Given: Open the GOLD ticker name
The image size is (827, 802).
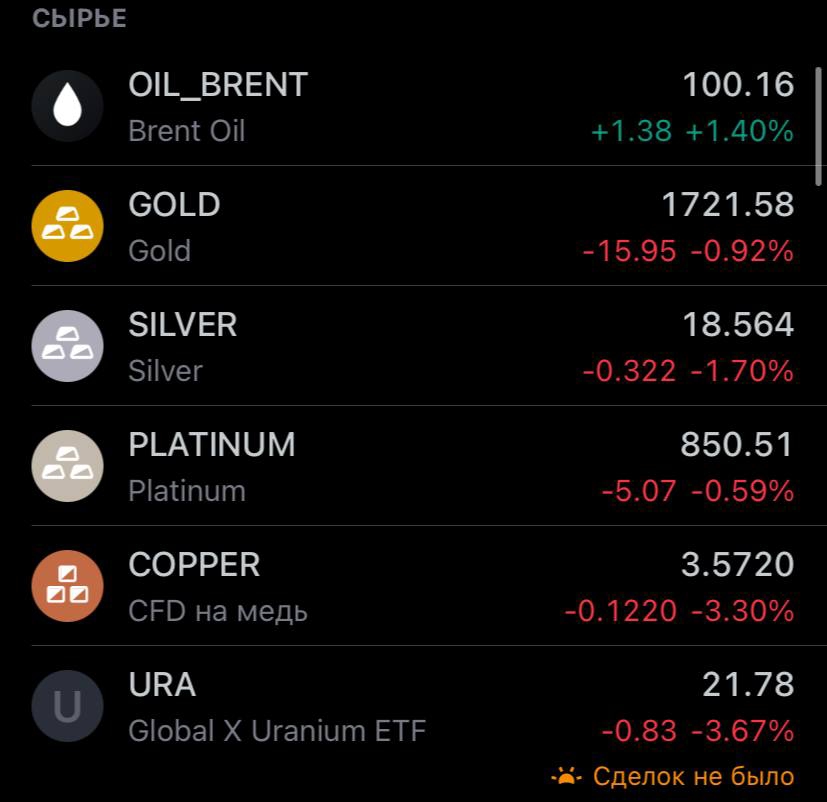Looking at the screenshot, I should point(174,205).
